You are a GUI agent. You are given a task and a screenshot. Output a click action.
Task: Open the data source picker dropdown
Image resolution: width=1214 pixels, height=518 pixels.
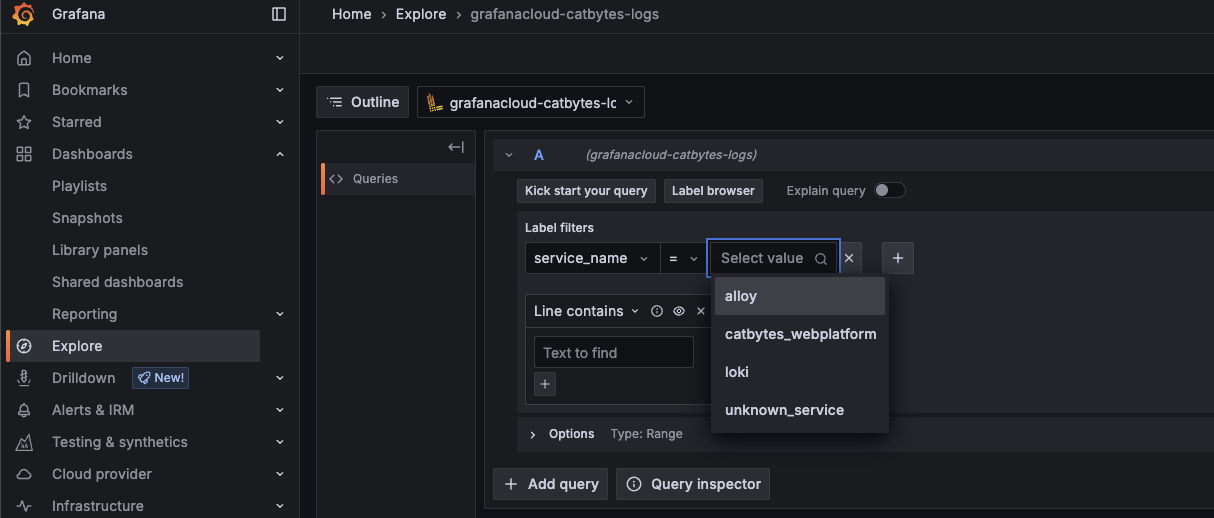(531, 102)
